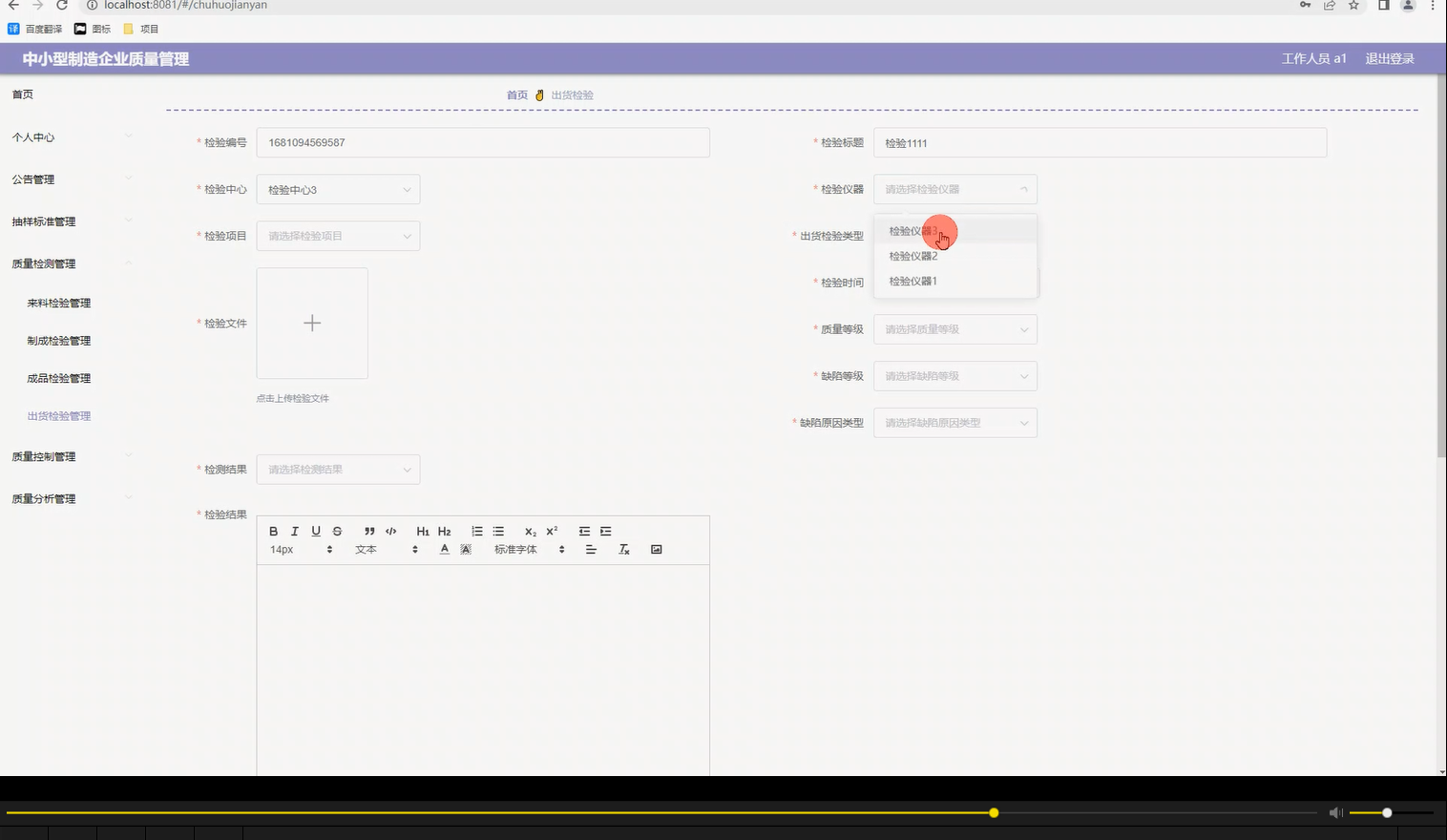Increase indent in the editor
The image size is (1447, 840).
605,531
